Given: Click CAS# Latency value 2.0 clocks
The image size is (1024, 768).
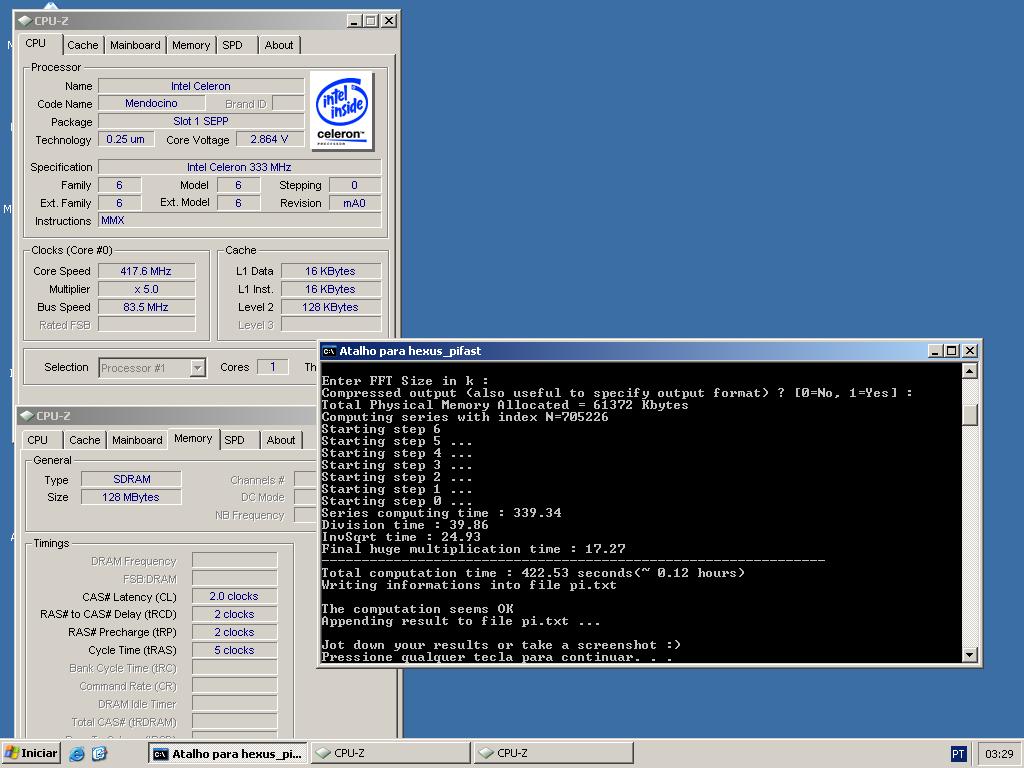Looking at the screenshot, I should 234,596.
